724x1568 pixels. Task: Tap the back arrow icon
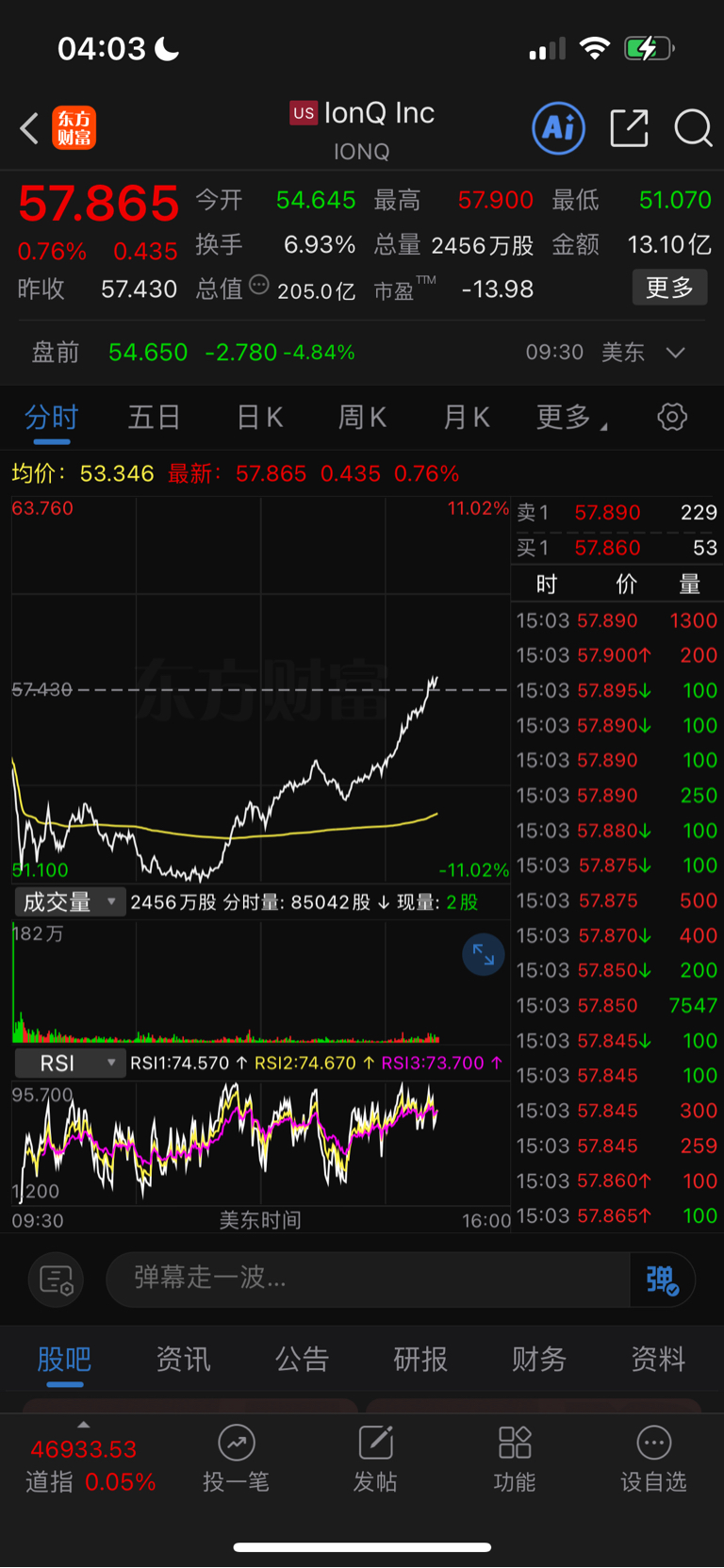click(29, 128)
